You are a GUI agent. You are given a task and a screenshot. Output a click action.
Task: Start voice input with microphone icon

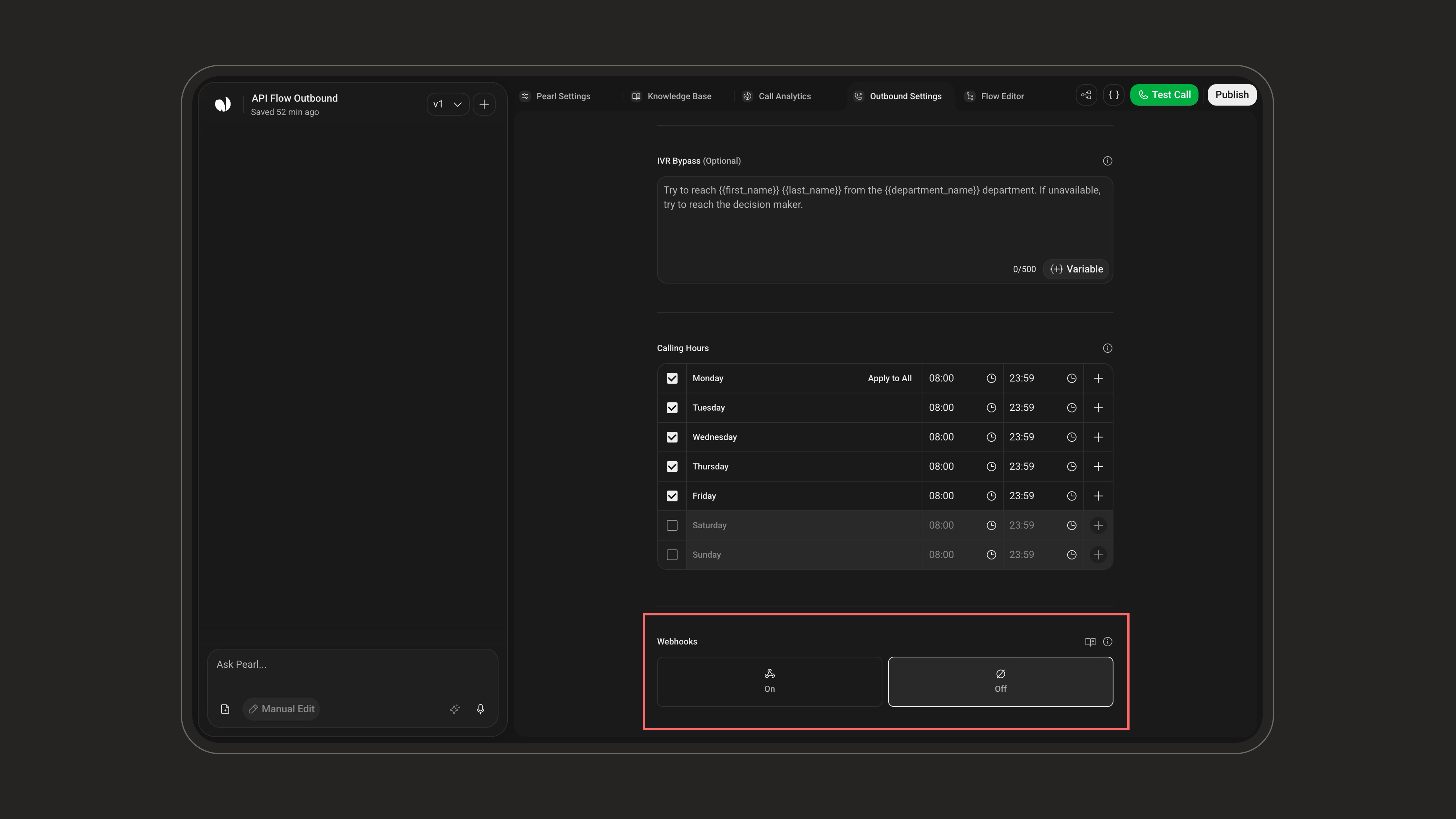pos(480,709)
